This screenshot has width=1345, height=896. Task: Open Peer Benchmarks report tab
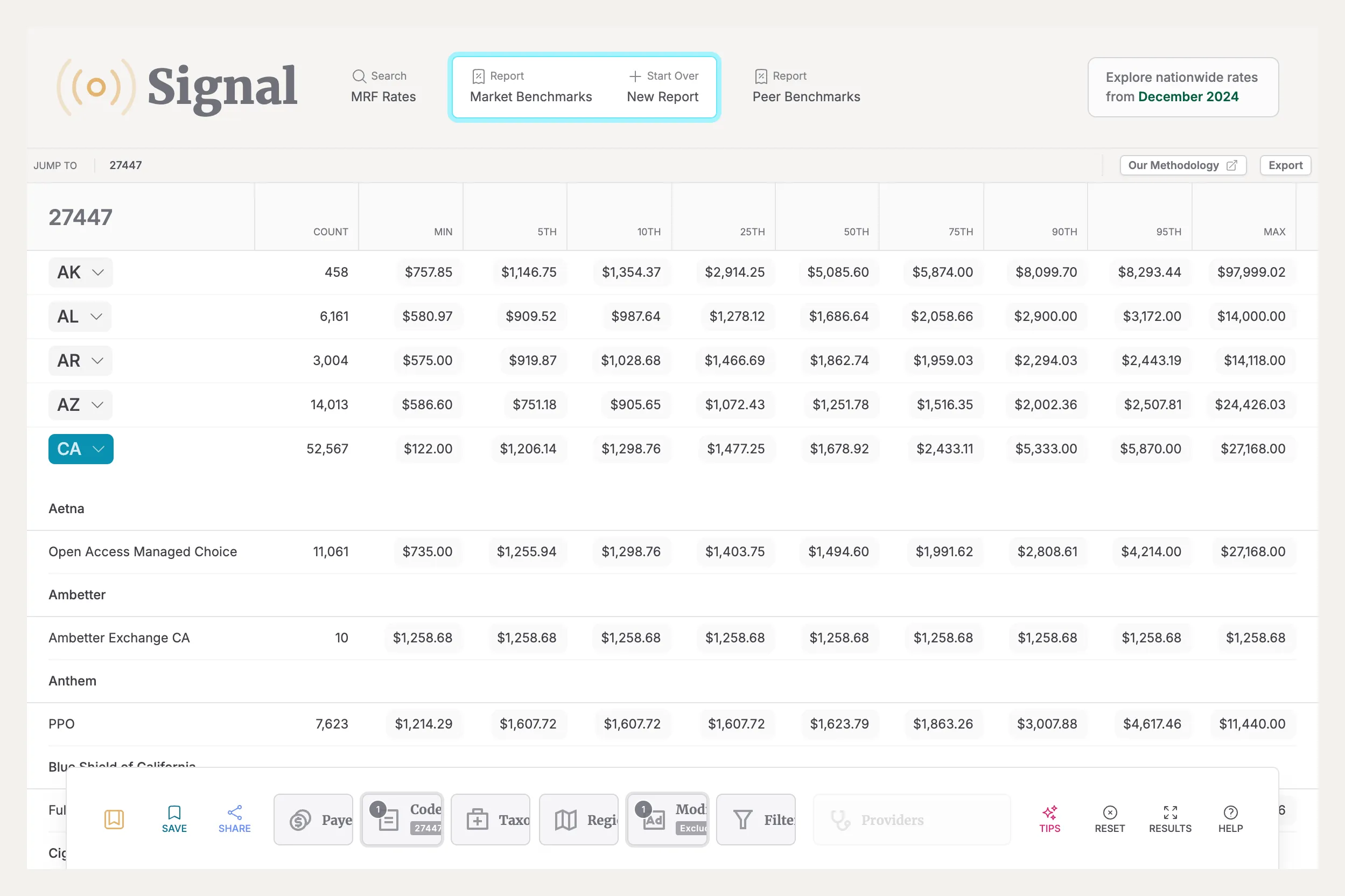point(806,87)
